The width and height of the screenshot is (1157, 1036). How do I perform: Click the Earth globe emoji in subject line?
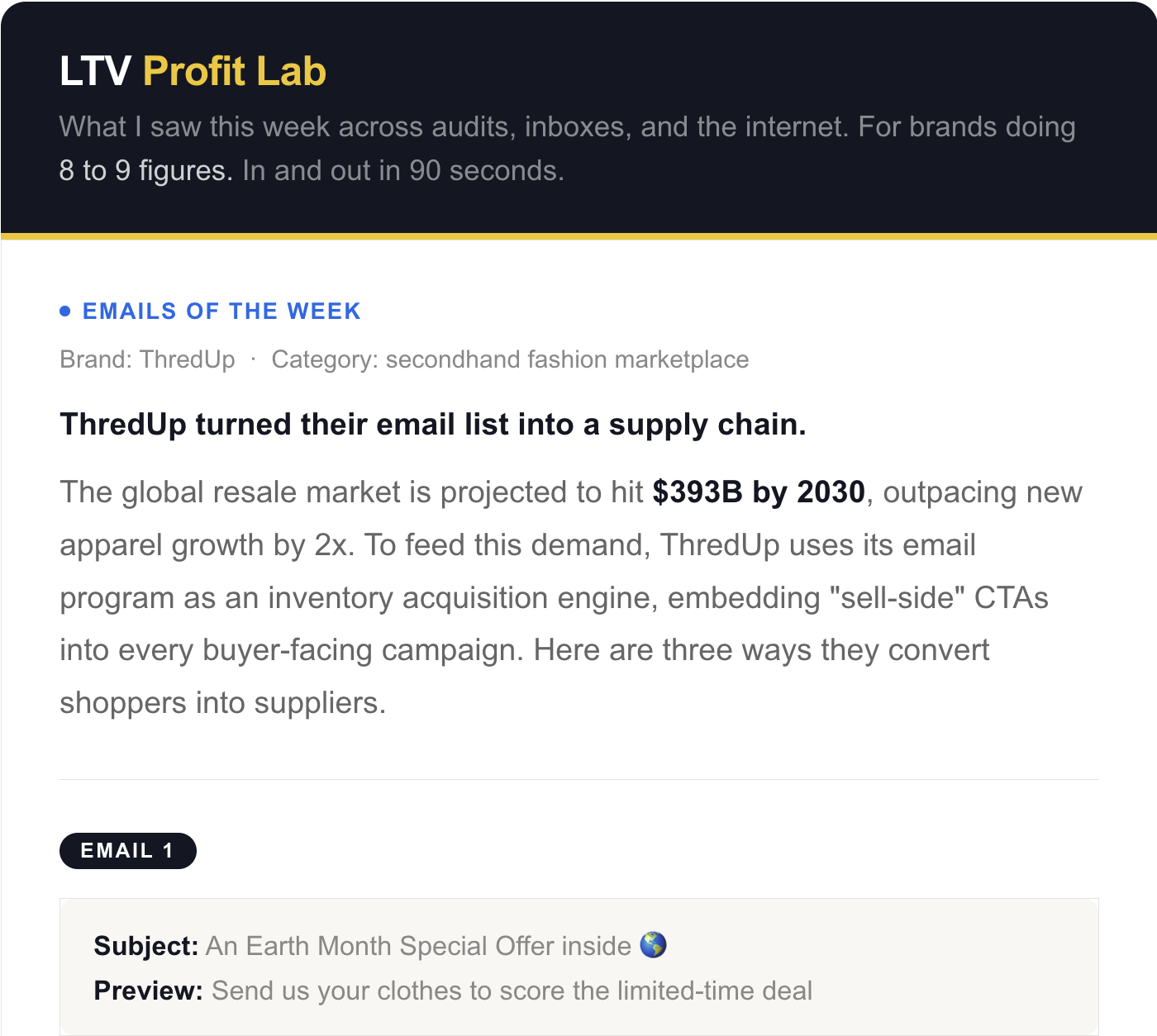(x=653, y=944)
